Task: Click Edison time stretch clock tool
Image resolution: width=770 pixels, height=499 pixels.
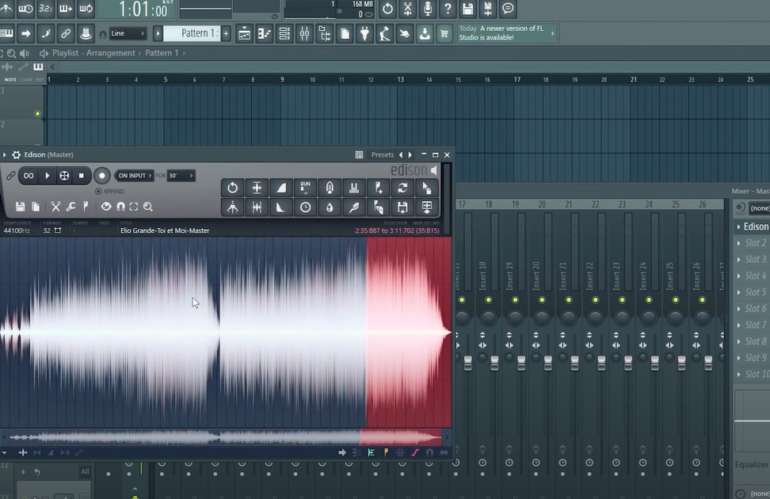Action: pos(305,207)
